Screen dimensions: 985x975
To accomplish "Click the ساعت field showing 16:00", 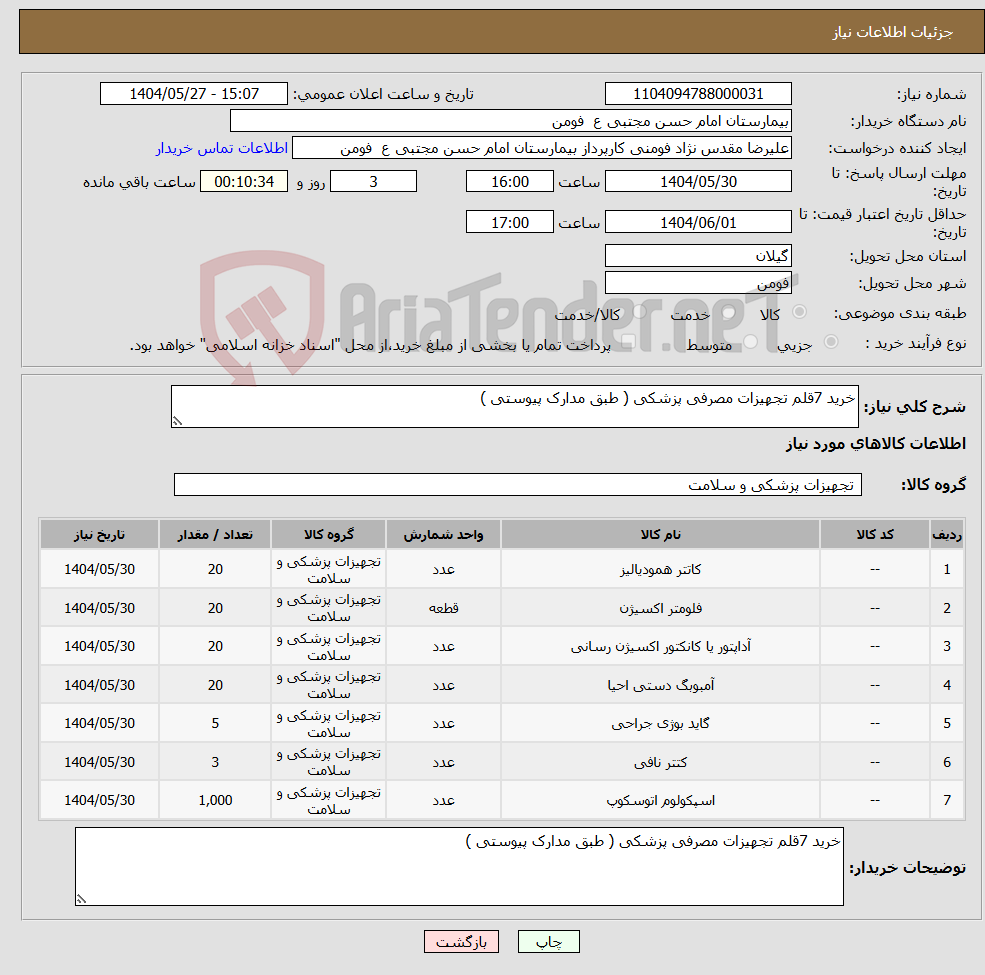I will [x=509, y=181].
